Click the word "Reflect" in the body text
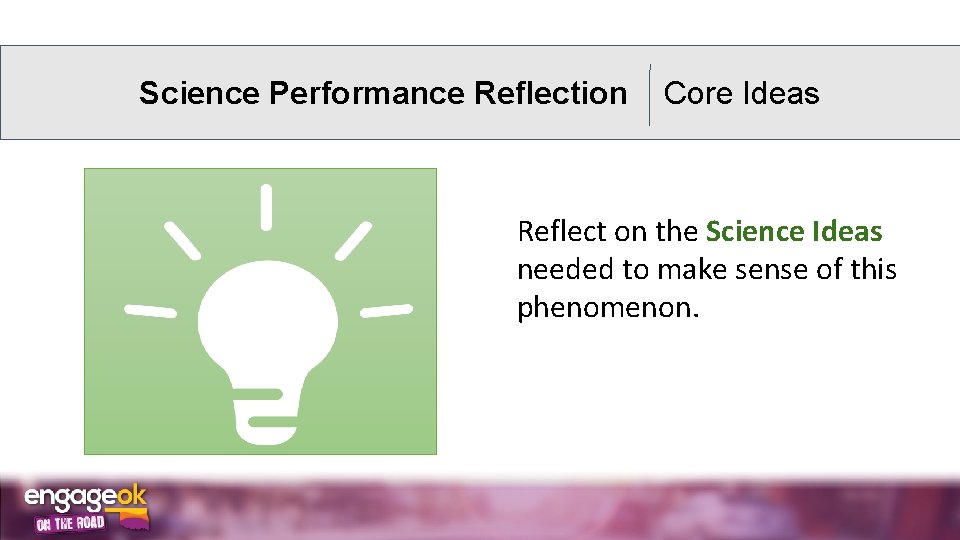The image size is (960, 540). click(x=561, y=232)
